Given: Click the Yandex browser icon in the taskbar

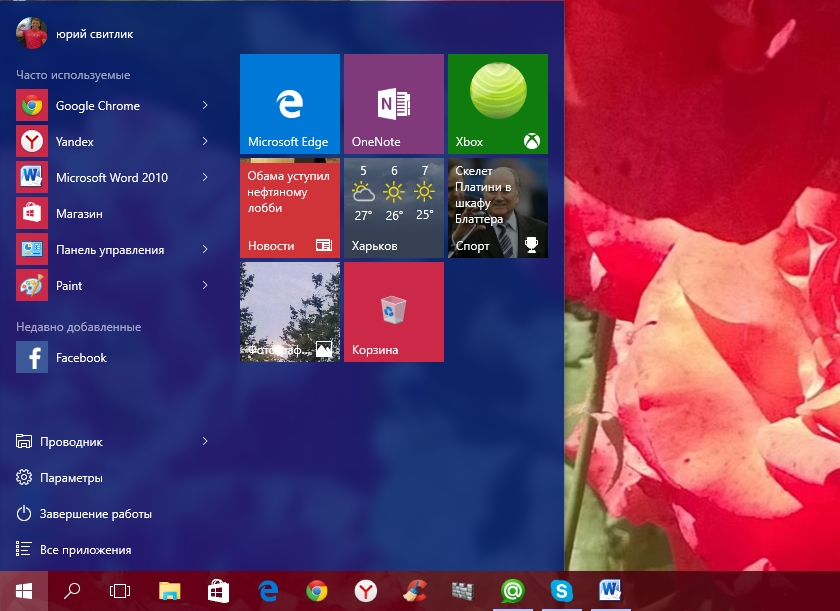Looking at the screenshot, I should [x=366, y=591].
